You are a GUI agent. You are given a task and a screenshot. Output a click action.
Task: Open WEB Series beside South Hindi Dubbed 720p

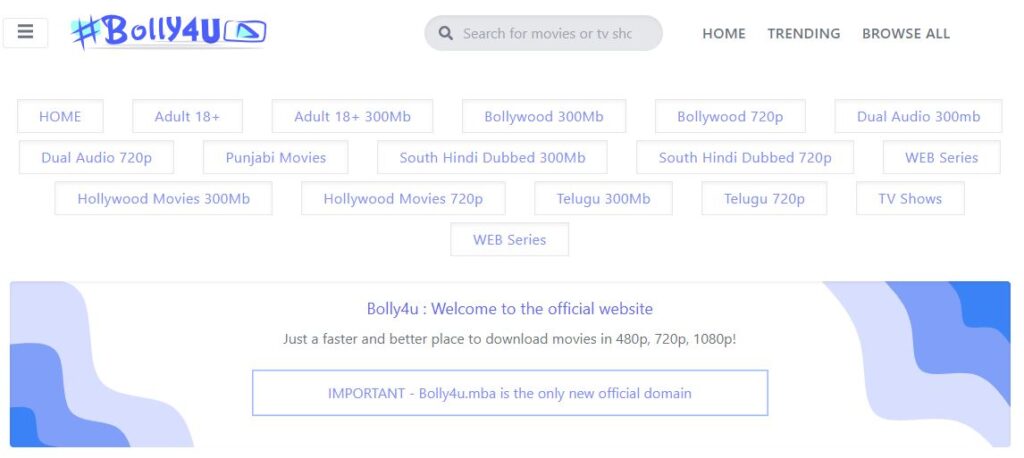942,157
